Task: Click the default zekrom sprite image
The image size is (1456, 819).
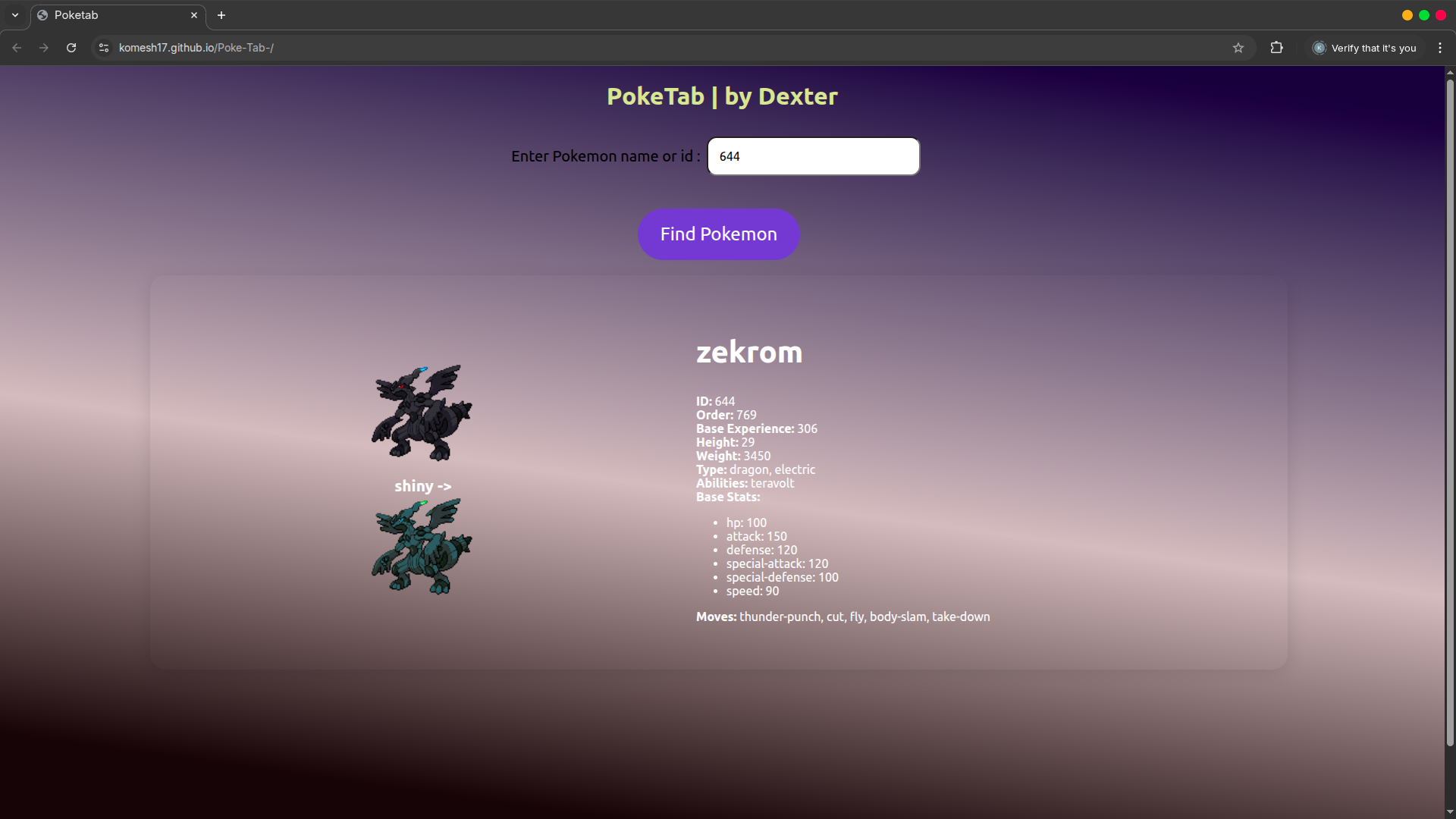Action: point(422,413)
